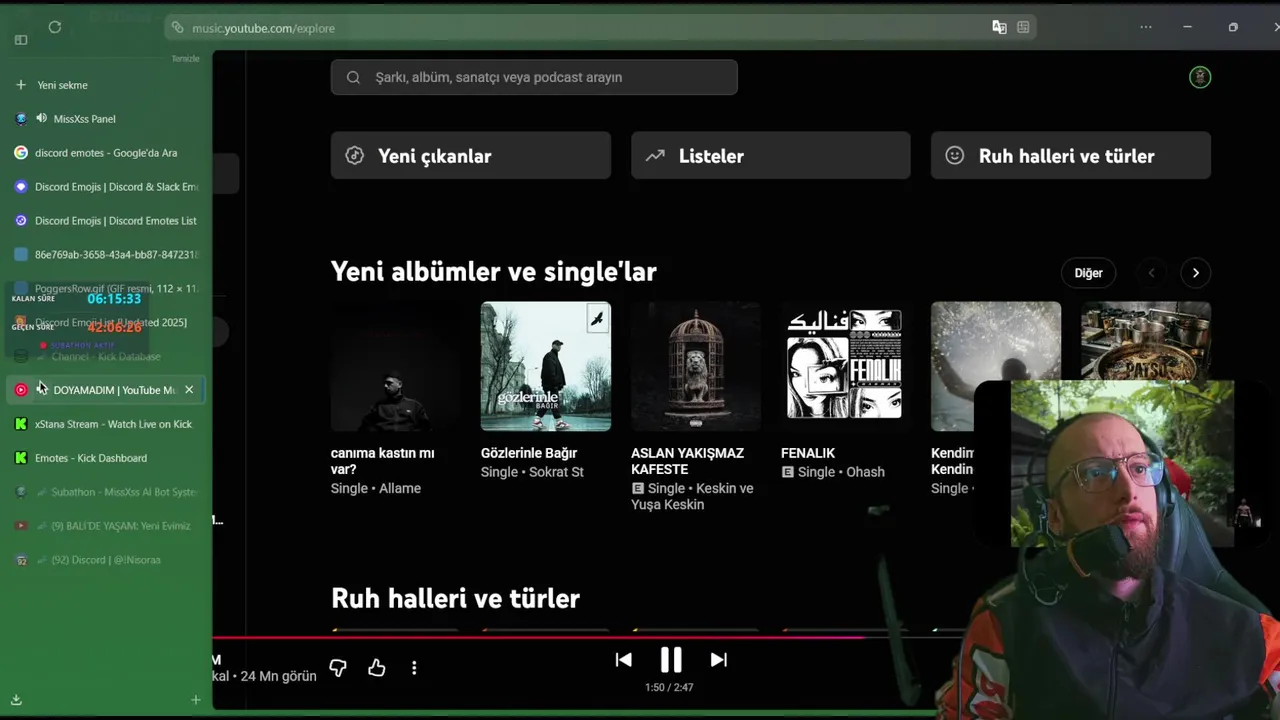Click the translate page icon

[999, 28]
